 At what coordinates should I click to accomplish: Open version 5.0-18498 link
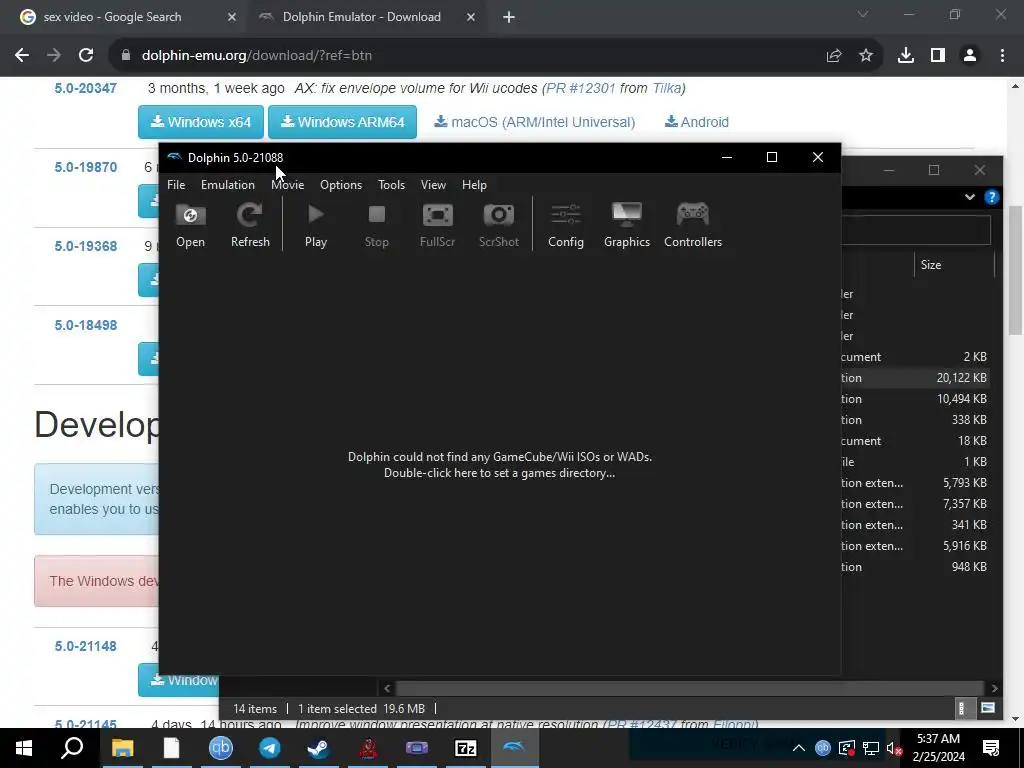[x=86, y=325]
